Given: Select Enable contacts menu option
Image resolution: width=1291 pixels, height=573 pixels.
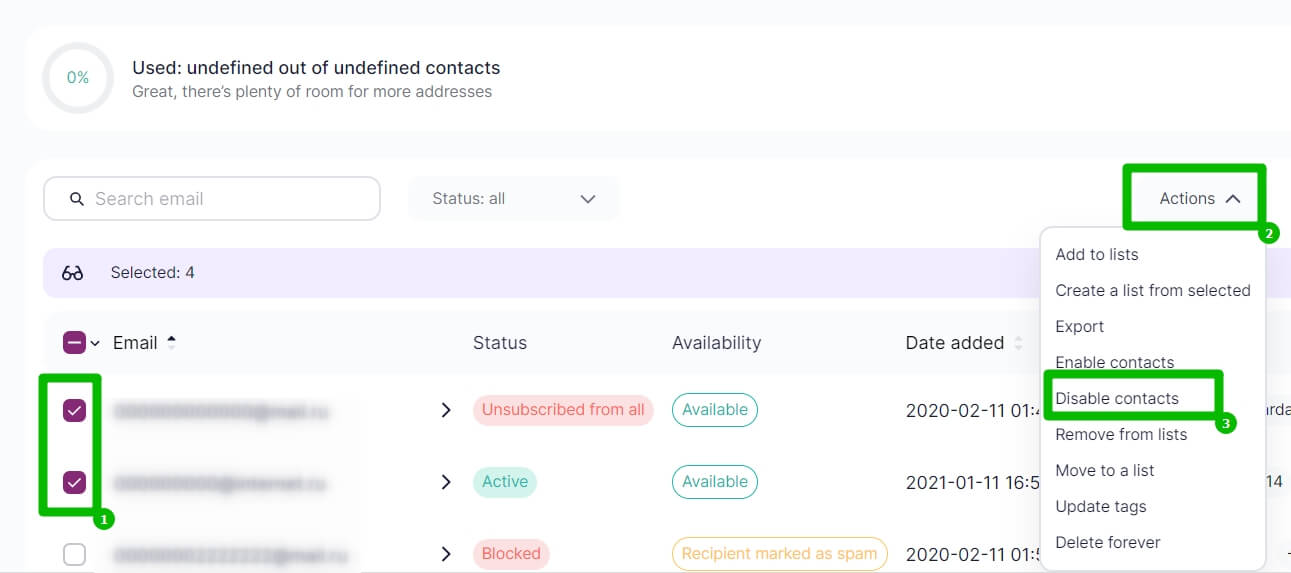Looking at the screenshot, I should 1114,362.
